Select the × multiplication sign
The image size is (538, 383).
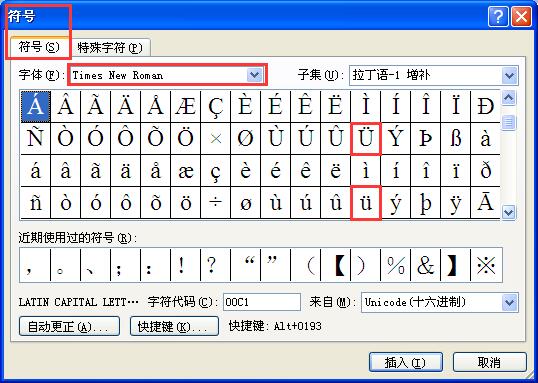click(x=216, y=139)
